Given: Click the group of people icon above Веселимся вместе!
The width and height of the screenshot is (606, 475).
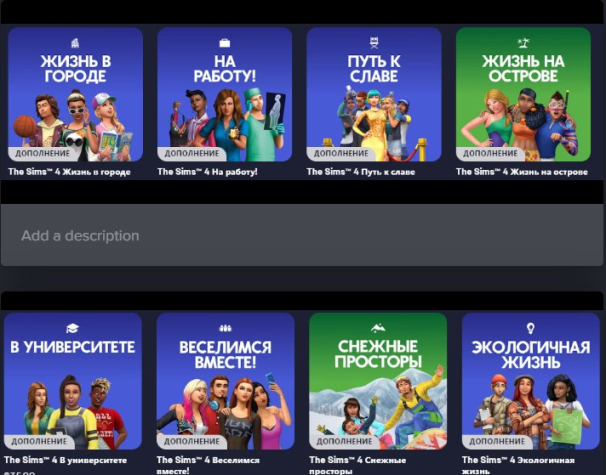Looking at the screenshot, I should [224, 328].
